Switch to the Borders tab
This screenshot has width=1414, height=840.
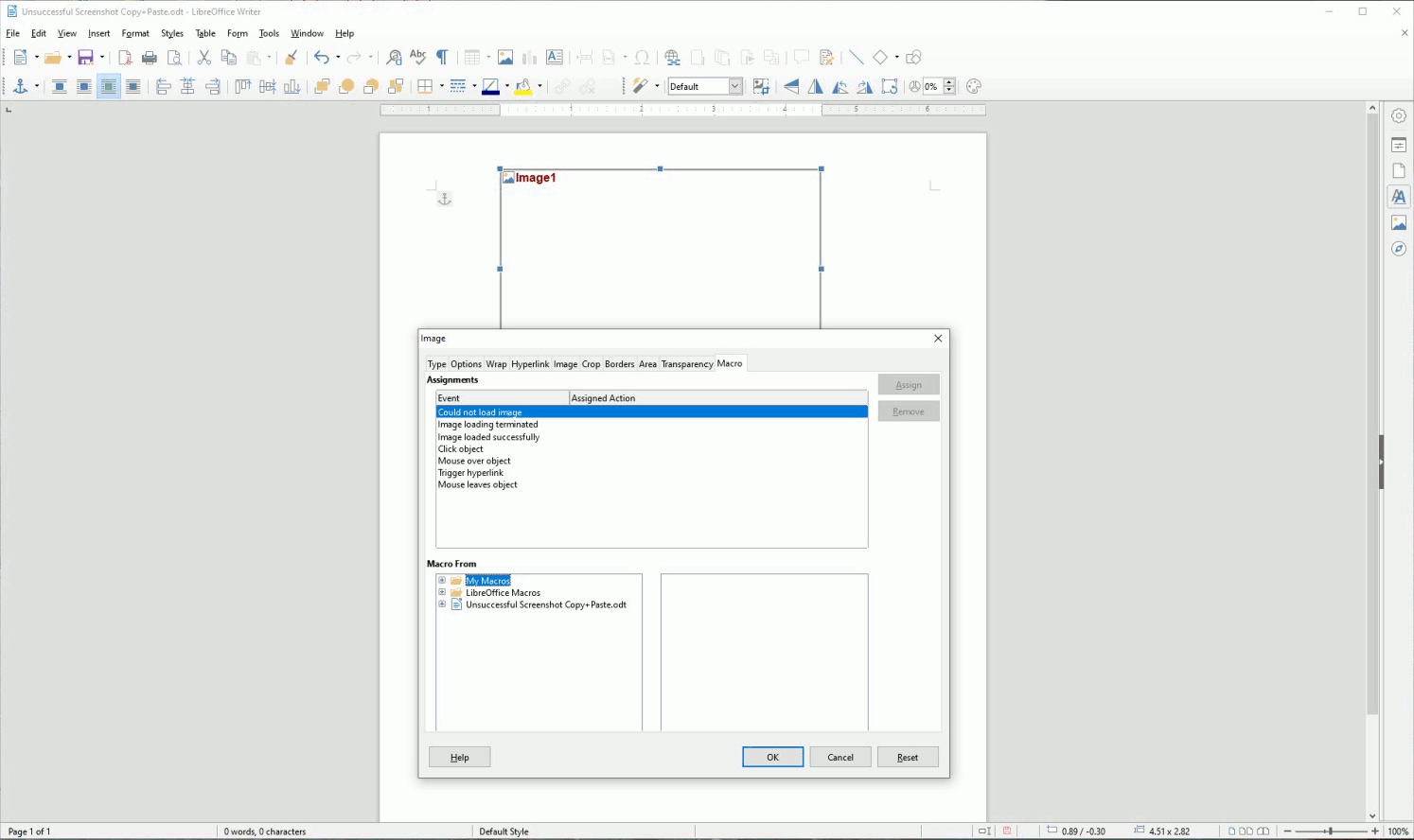[620, 364]
